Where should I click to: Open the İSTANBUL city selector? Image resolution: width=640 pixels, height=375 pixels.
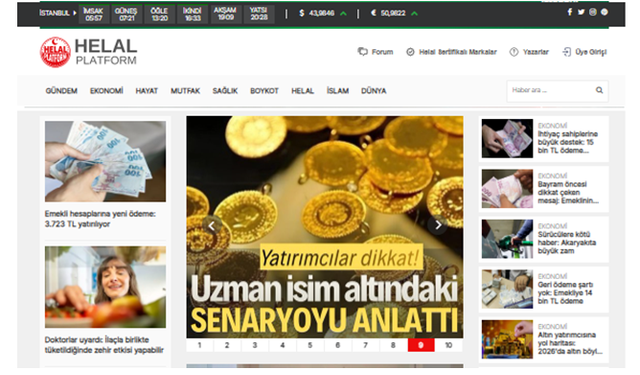[x=58, y=13]
